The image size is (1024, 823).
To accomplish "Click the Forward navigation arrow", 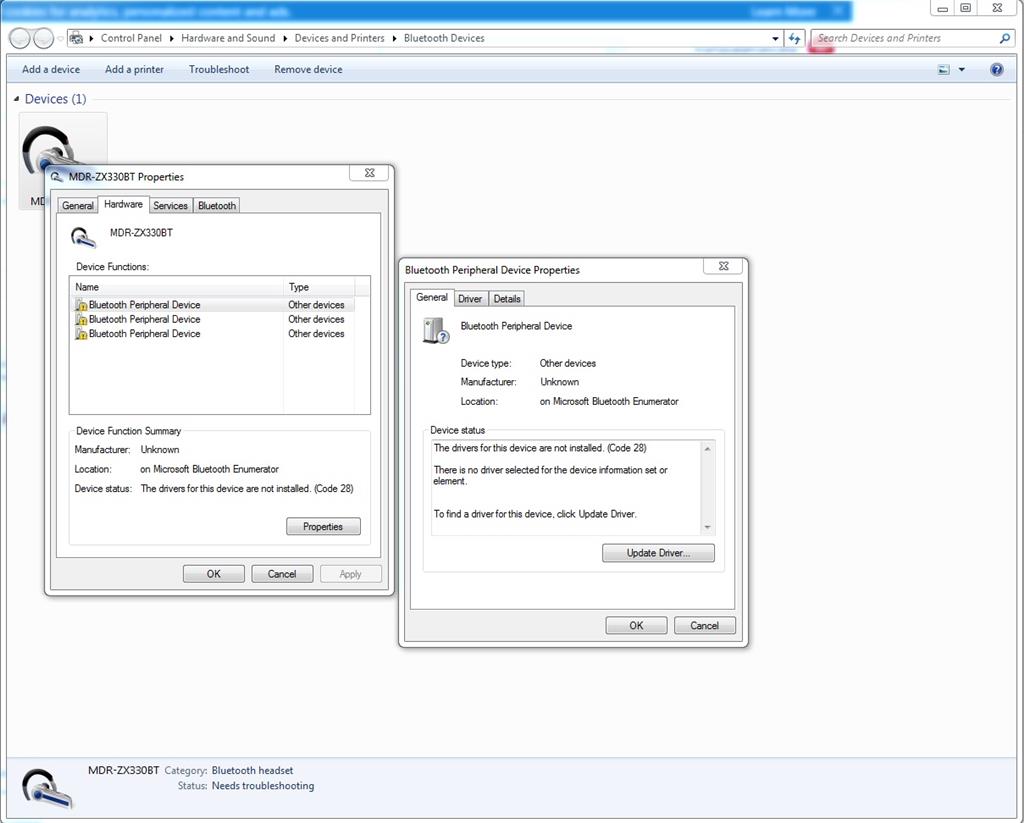I will click(43, 39).
